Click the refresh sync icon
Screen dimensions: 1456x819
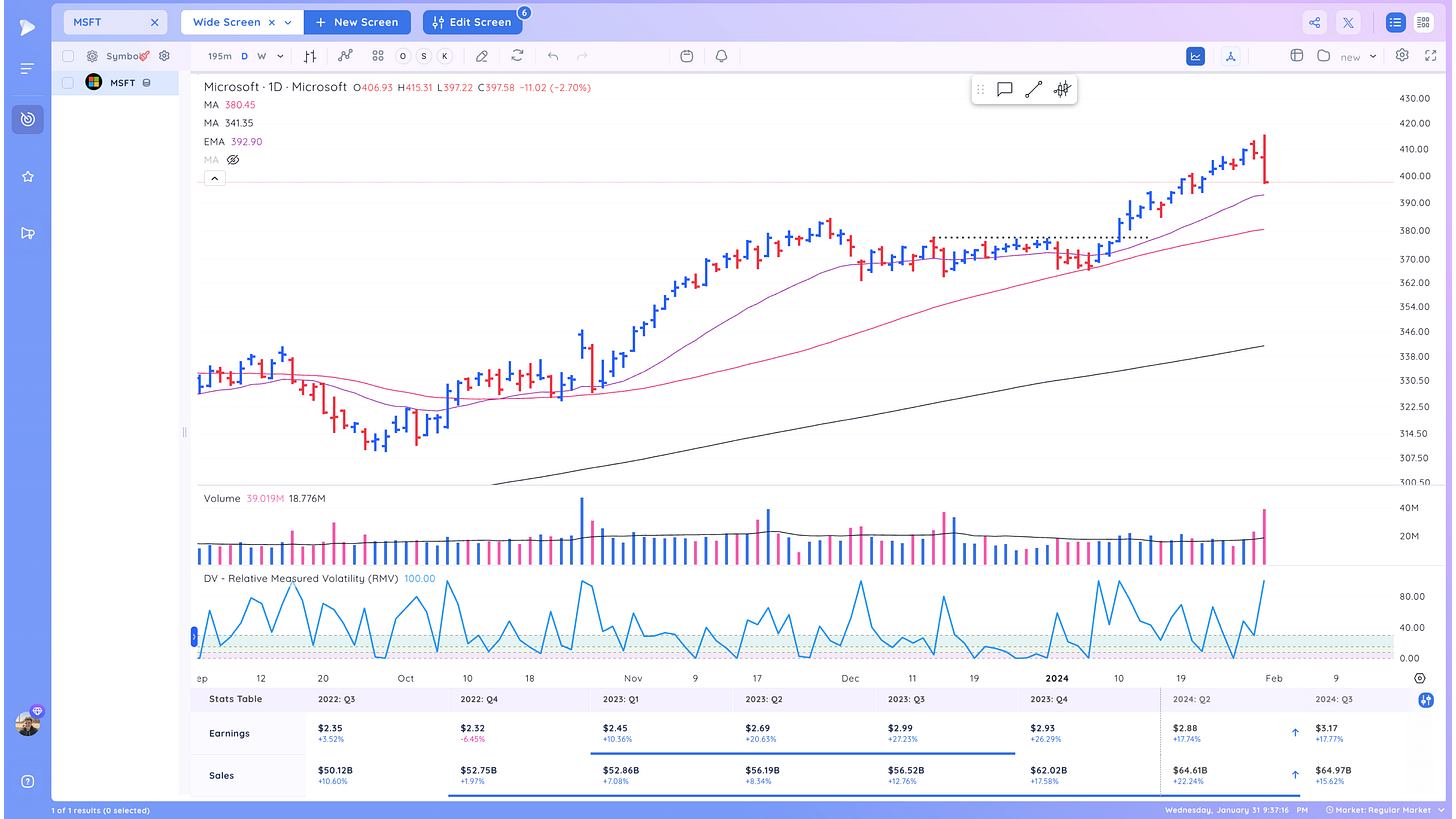[x=517, y=56]
